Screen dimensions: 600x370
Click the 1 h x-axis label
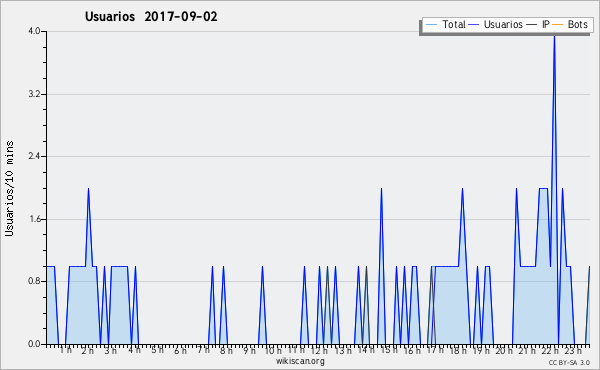[x=65, y=350]
